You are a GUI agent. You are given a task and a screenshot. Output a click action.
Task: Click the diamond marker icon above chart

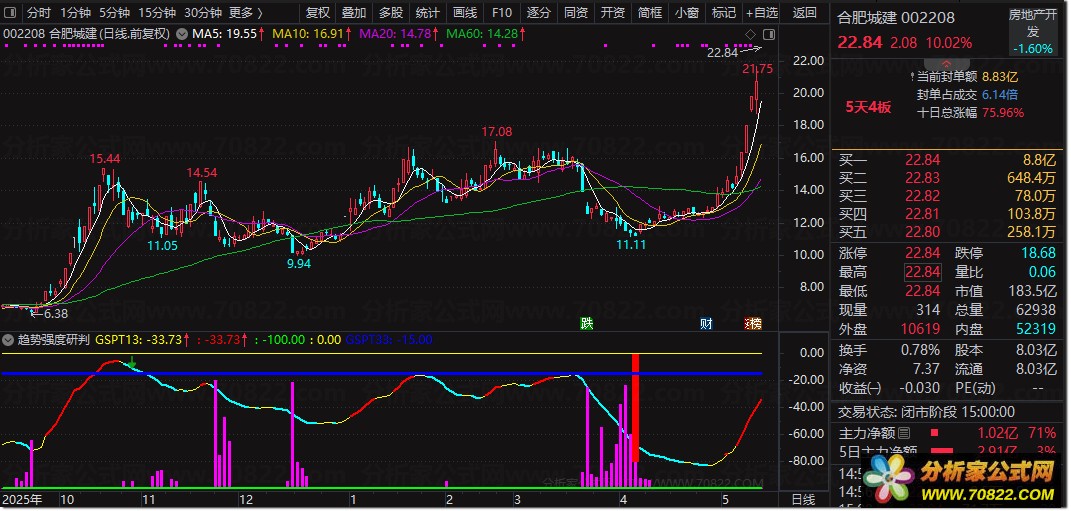(x=751, y=33)
